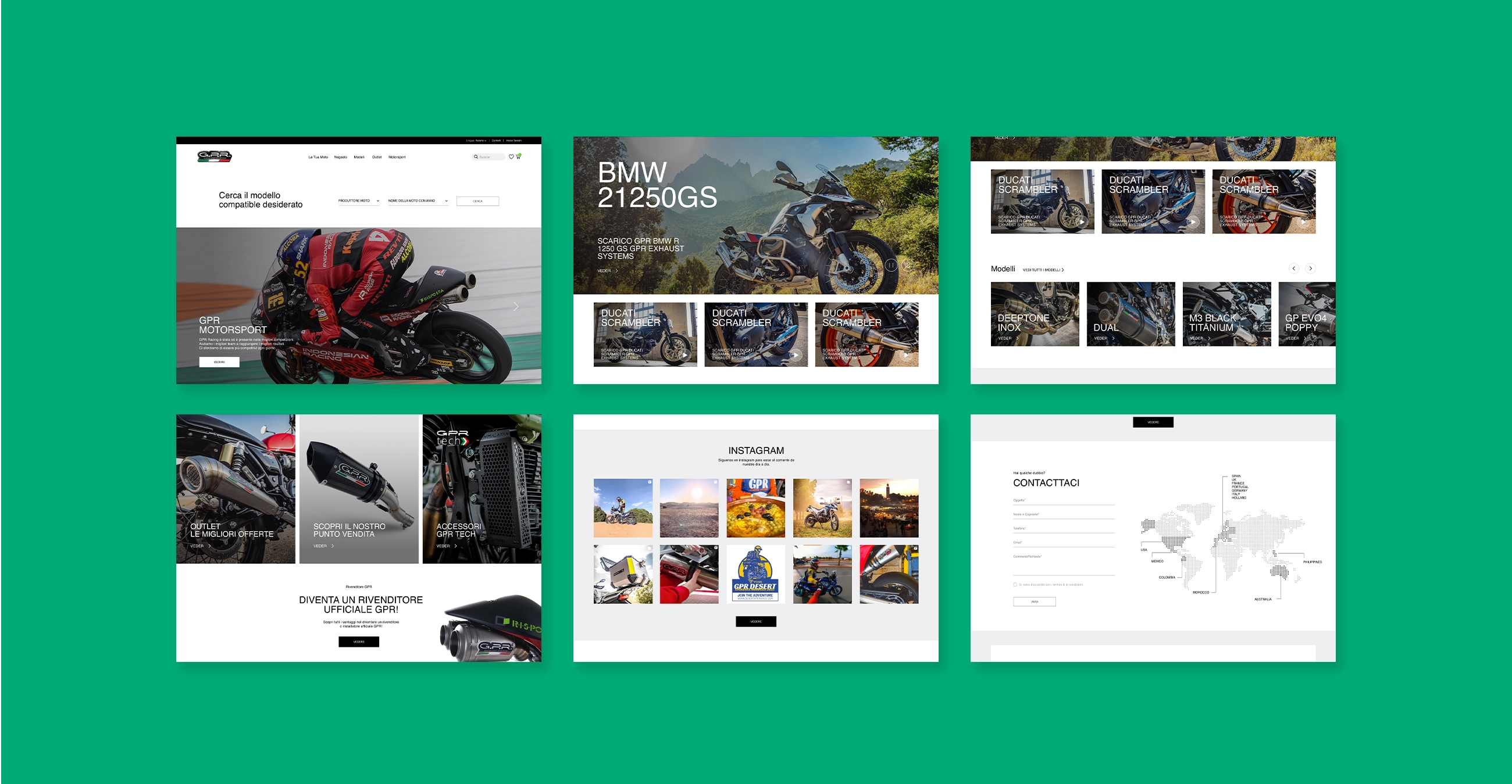Open the blue racing rider Instagram post

(x=822, y=575)
